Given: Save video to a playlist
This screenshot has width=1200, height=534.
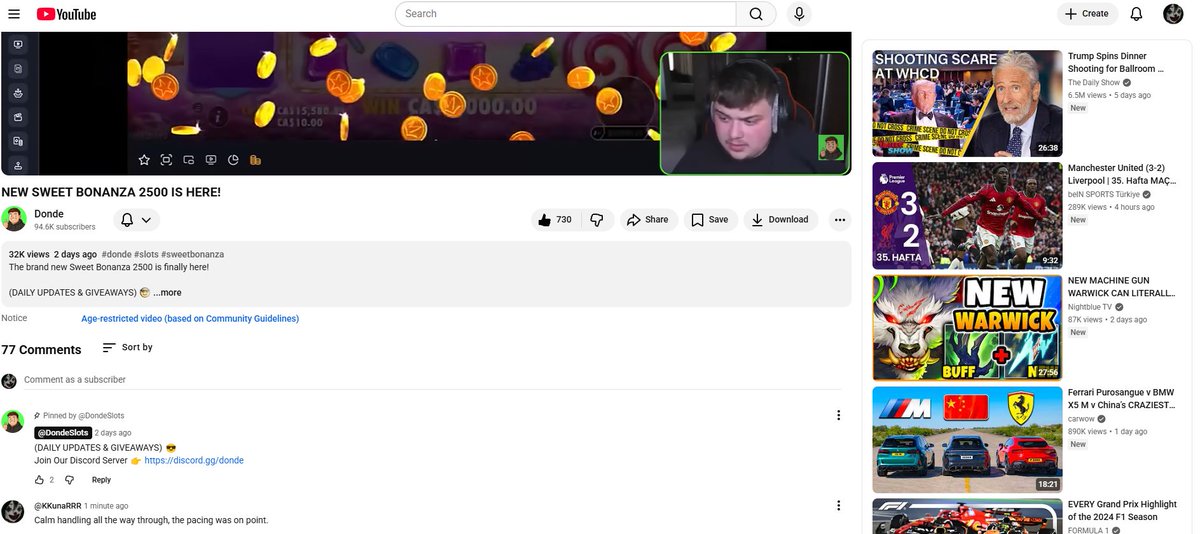Looking at the screenshot, I should 711,220.
